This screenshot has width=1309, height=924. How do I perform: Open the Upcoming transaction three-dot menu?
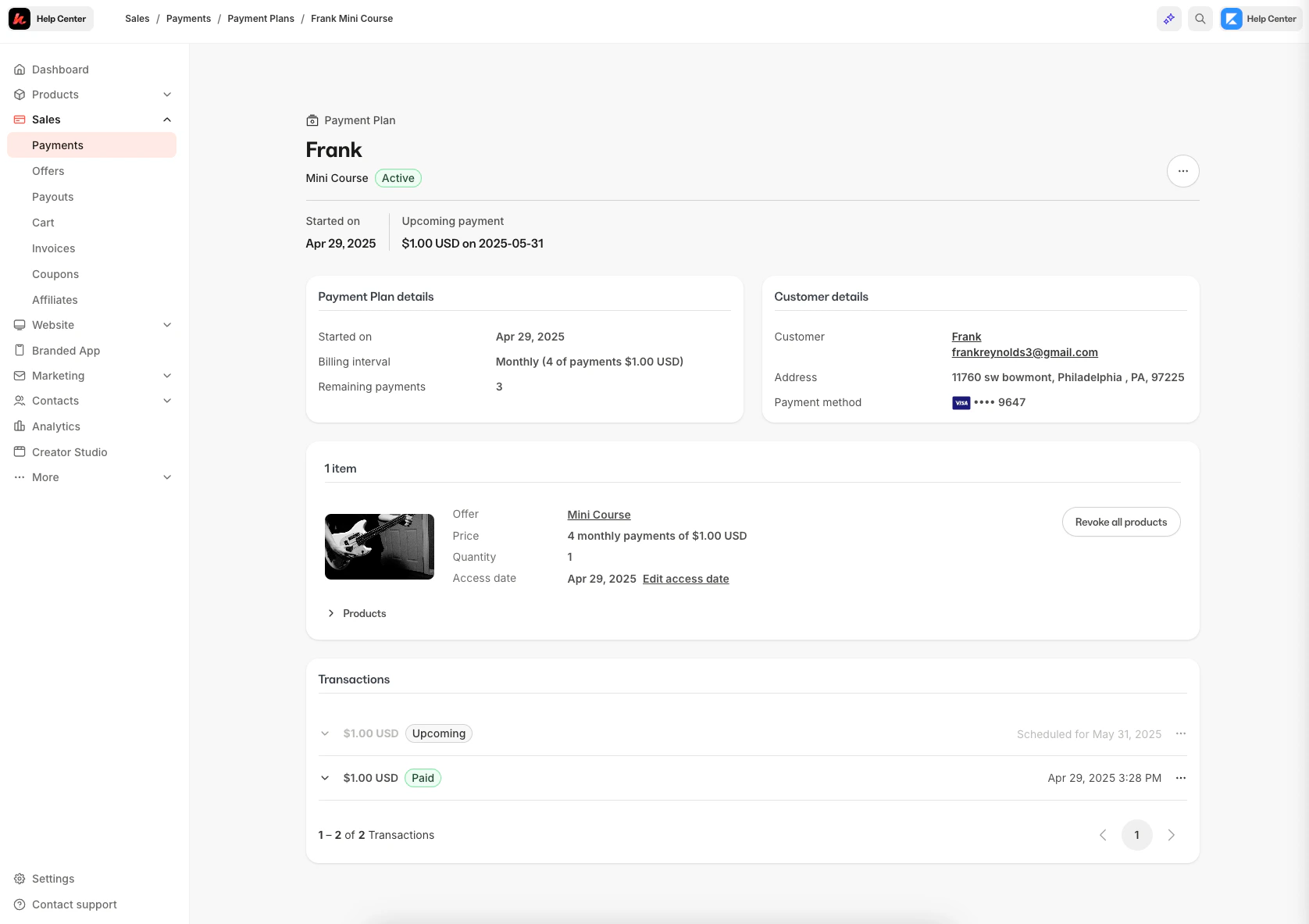1180,733
